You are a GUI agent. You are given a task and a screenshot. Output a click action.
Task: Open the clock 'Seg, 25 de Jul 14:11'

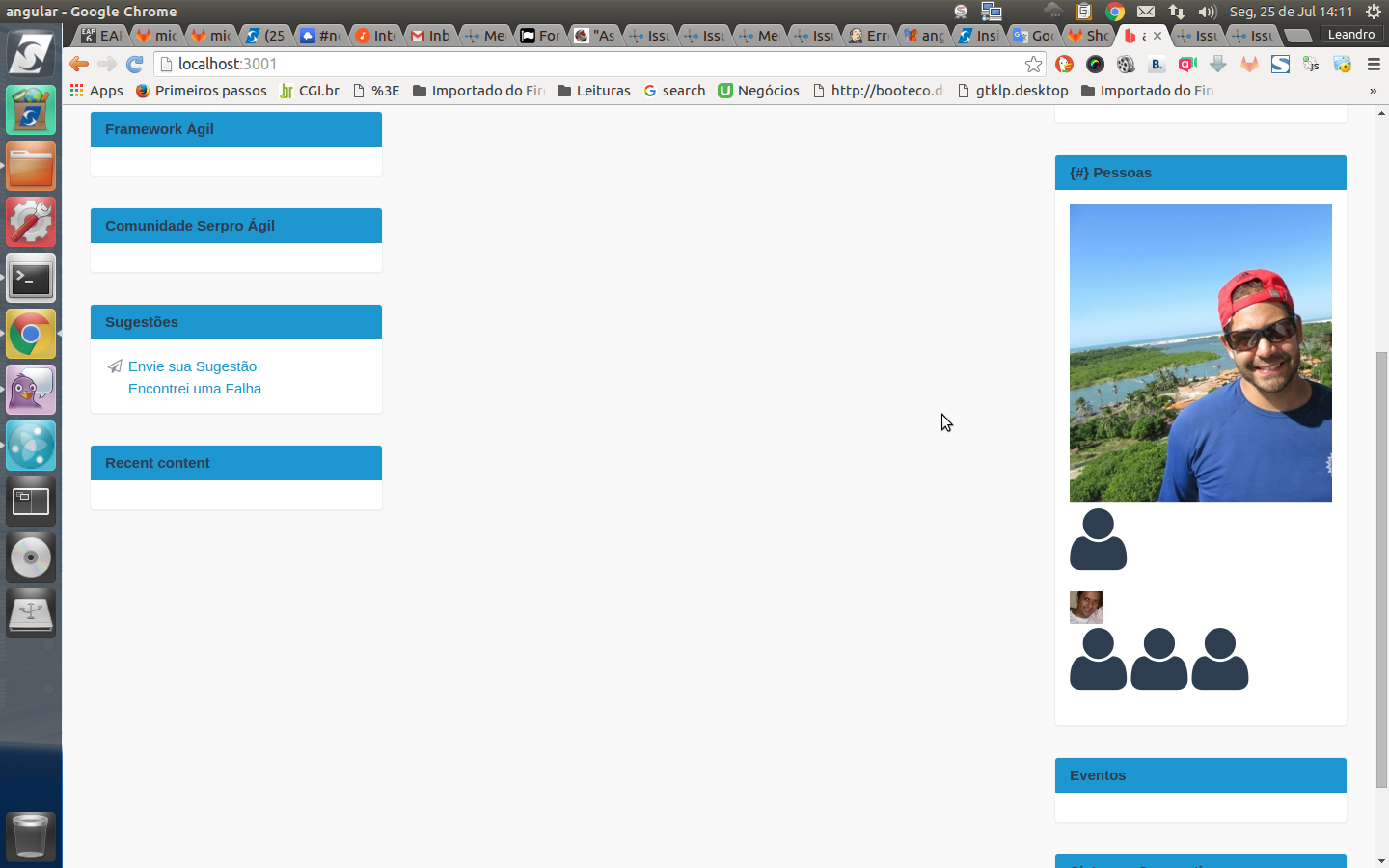point(1291,12)
